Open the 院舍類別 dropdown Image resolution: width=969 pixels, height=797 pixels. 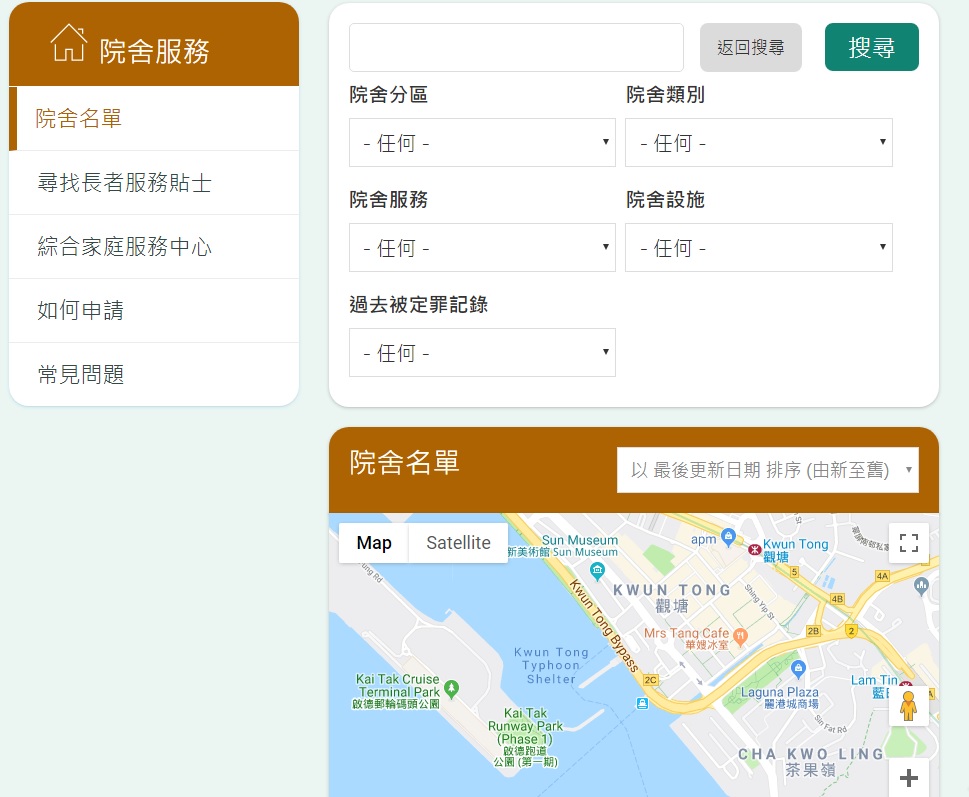(x=758, y=143)
